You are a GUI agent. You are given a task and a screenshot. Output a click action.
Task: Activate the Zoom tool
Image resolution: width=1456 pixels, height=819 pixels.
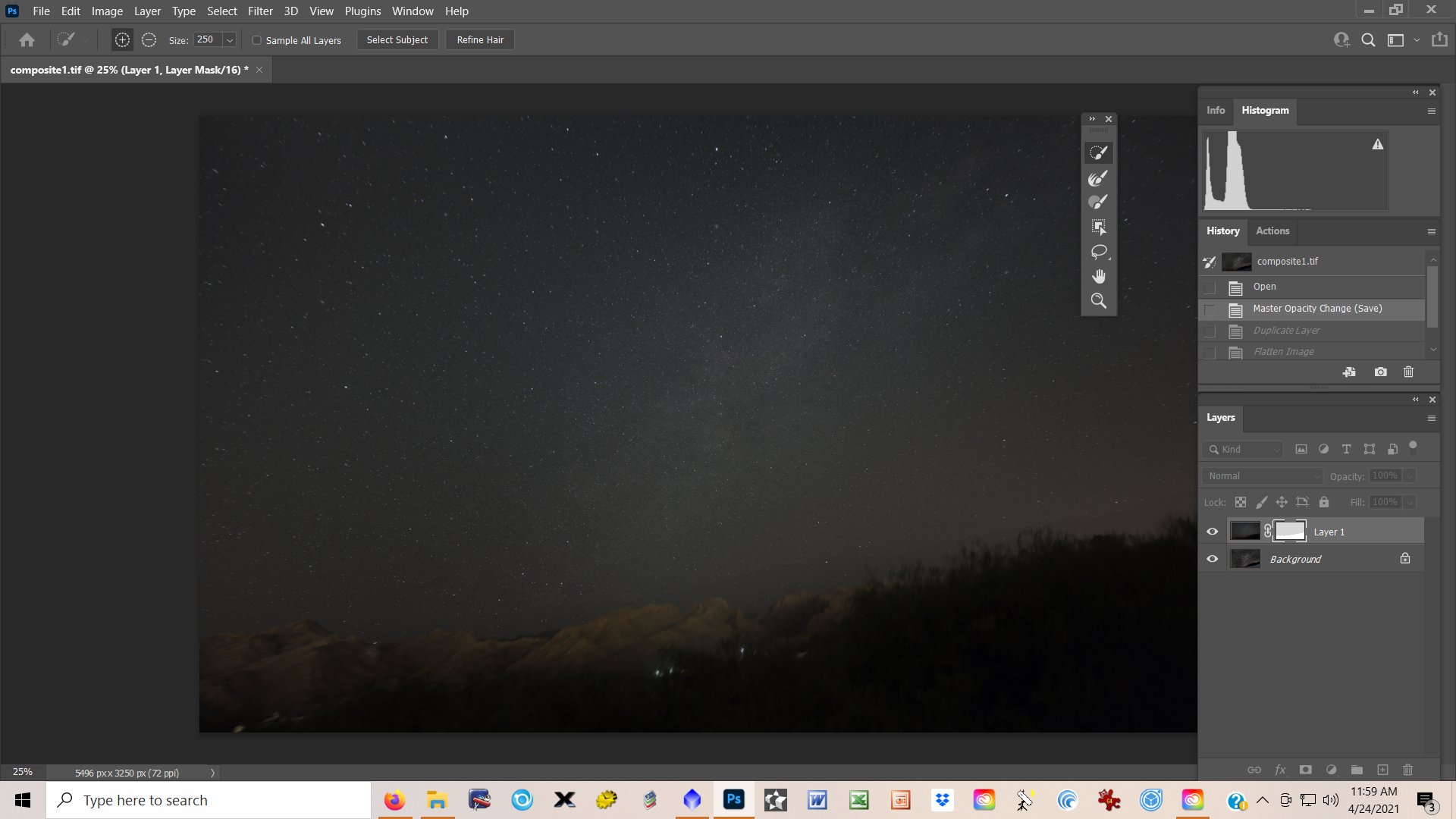click(x=1099, y=300)
